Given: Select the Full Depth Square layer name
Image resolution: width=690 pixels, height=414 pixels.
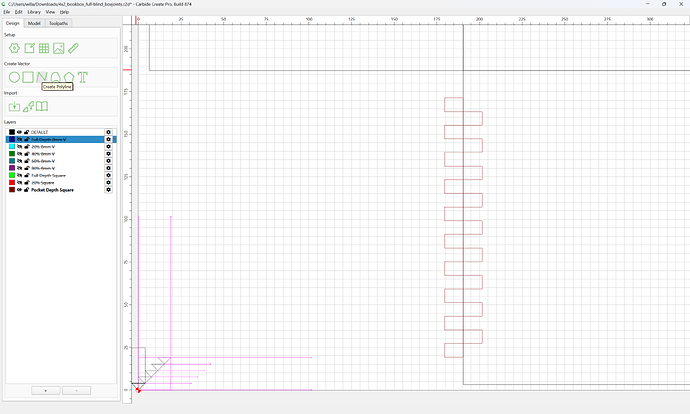Looking at the screenshot, I should click(x=48, y=176).
